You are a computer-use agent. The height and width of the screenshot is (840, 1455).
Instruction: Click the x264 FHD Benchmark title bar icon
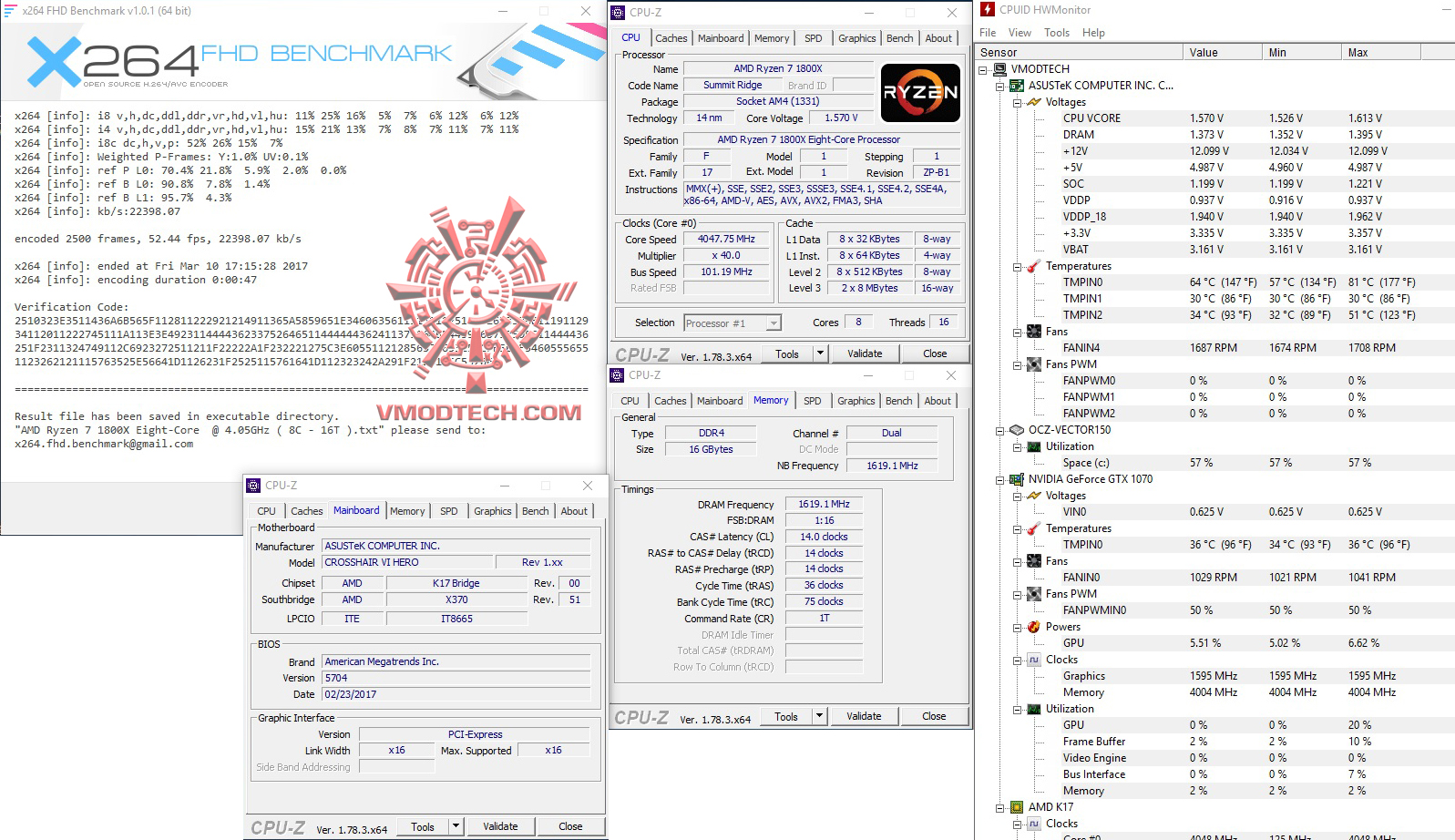11,11
